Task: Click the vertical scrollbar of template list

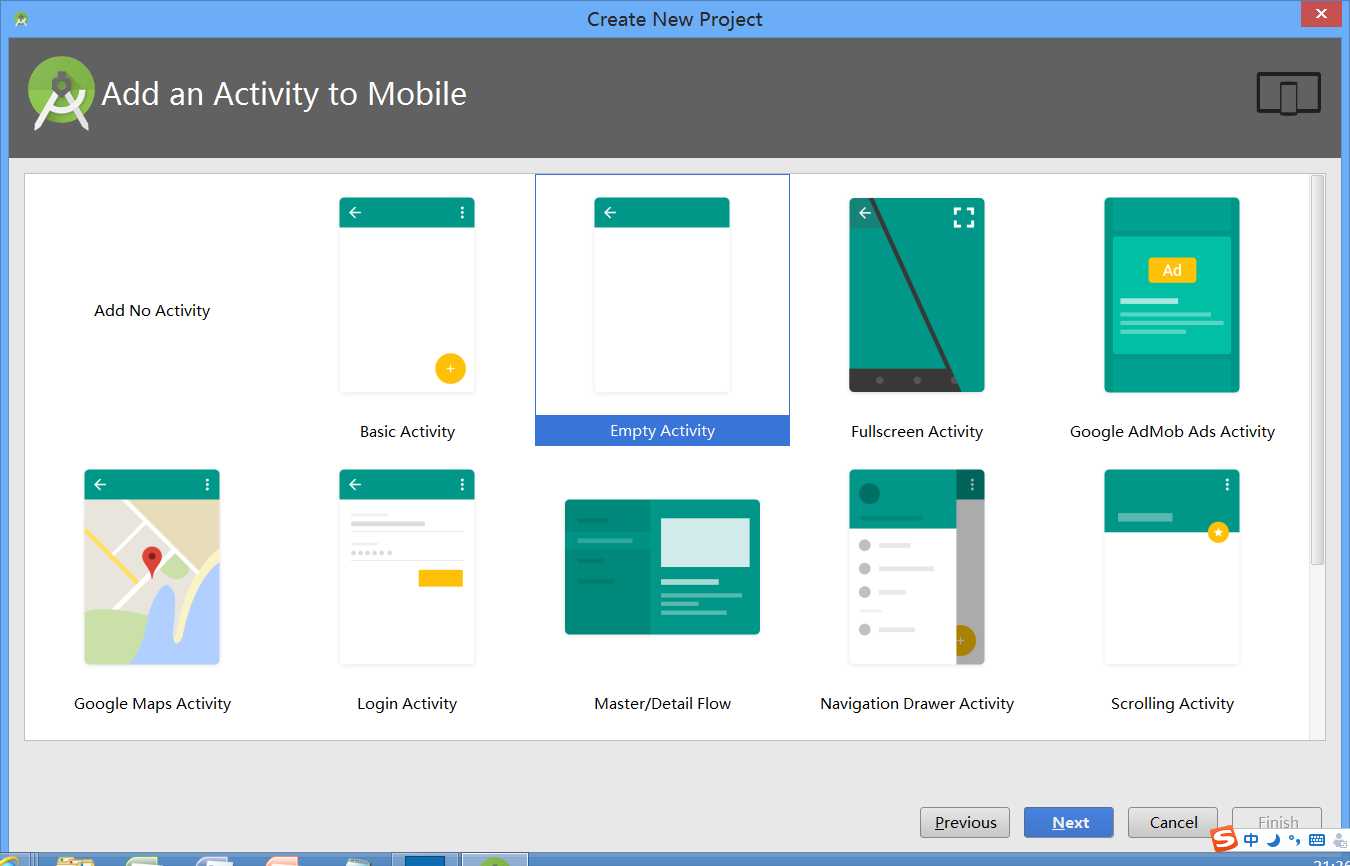Action: (x=1317, y=370)
